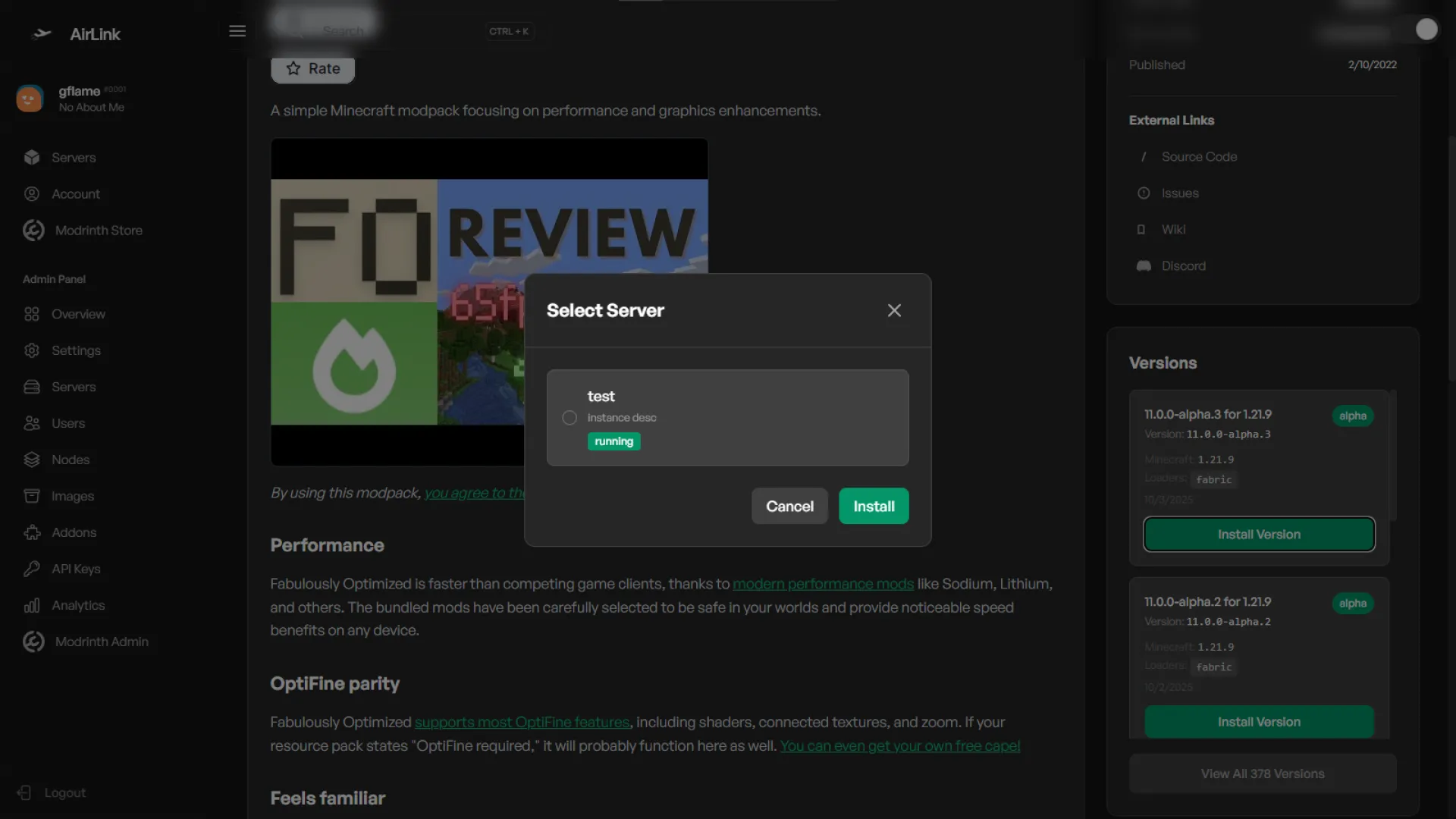Install Version 11.0.0-alpha.2 for 1.21.9
This screenshot has width=1456, height=819.
[1259, 722]
